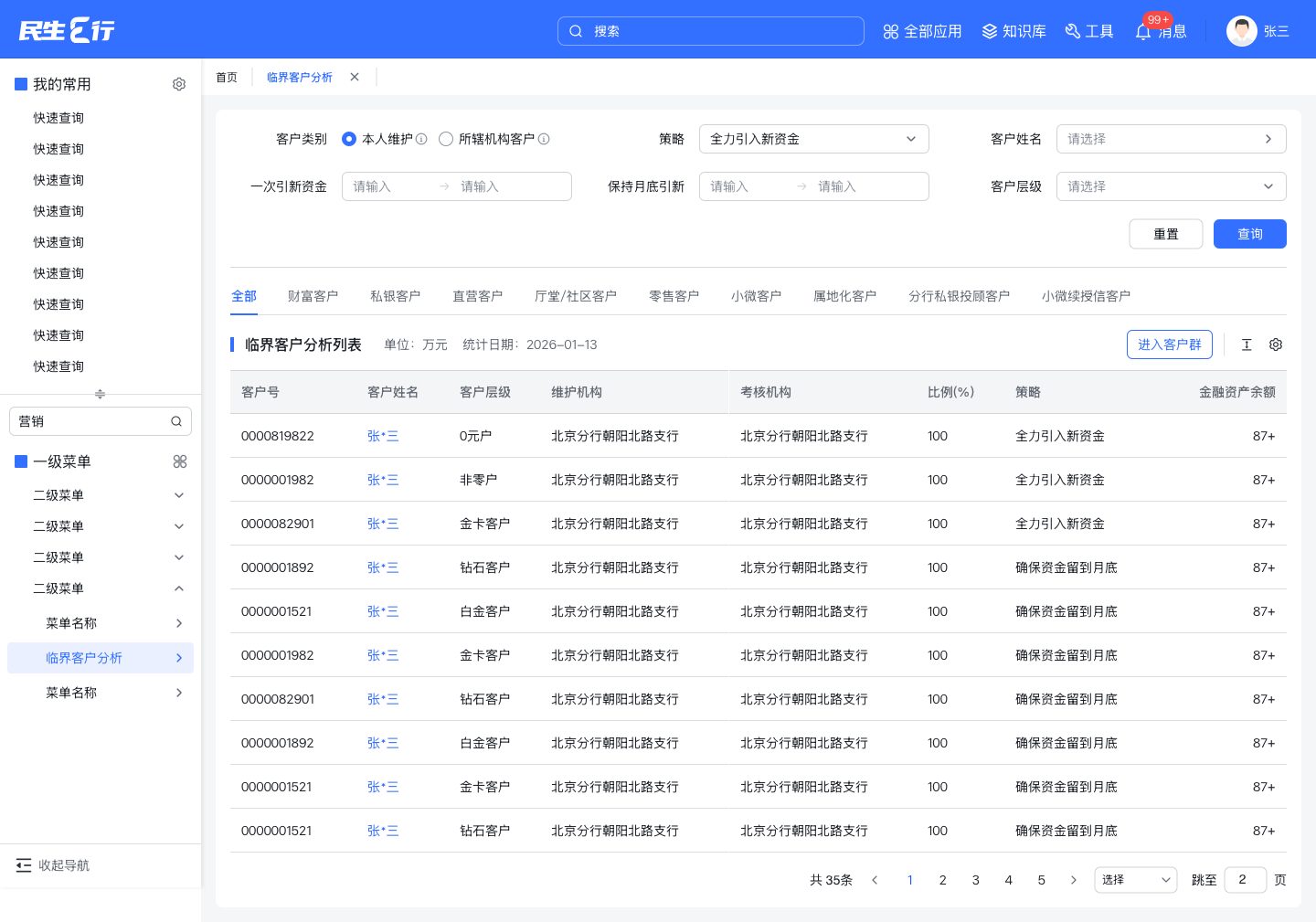Open the 客户层级 dropdown
Screen dimensions: 1316x922
click(1172, 186)
